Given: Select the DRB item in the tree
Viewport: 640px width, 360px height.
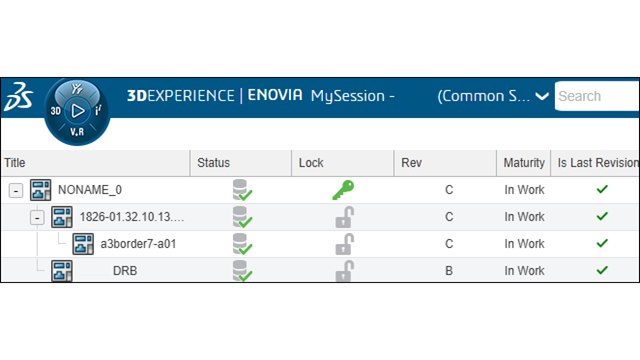Looking at the screenshot, I should [125, 271].
